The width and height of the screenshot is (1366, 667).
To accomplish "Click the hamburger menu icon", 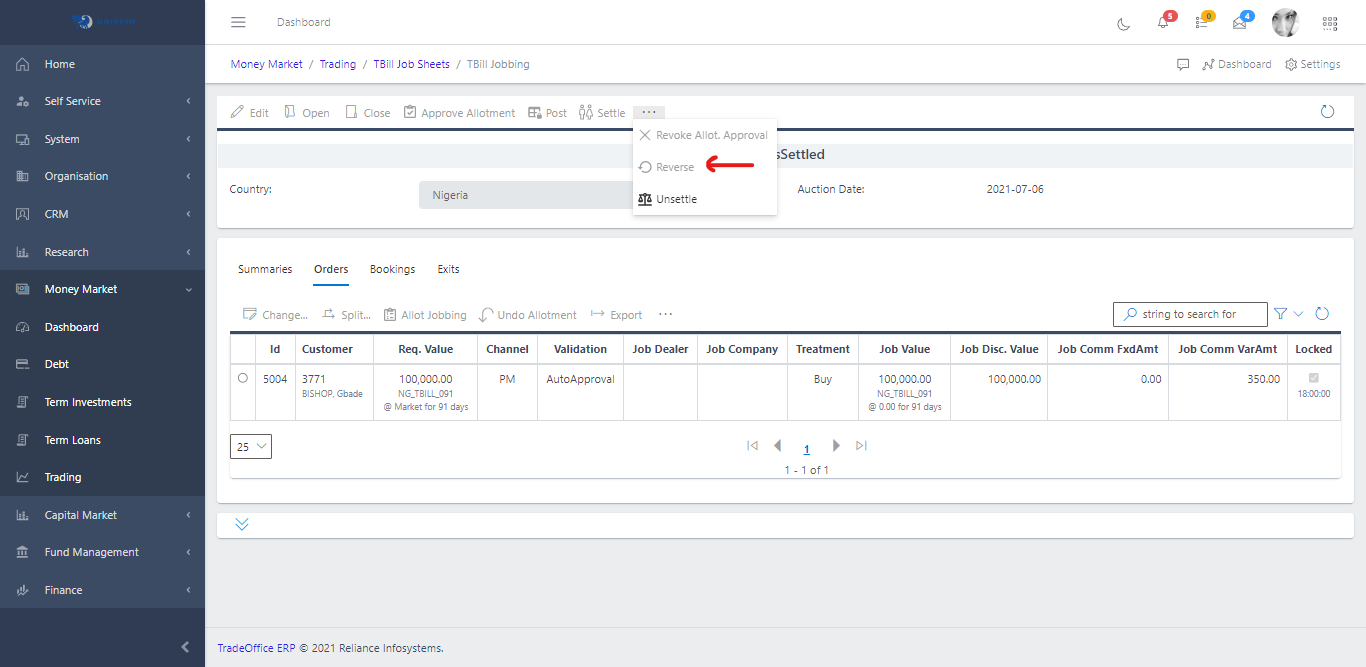I will point(238,22).
